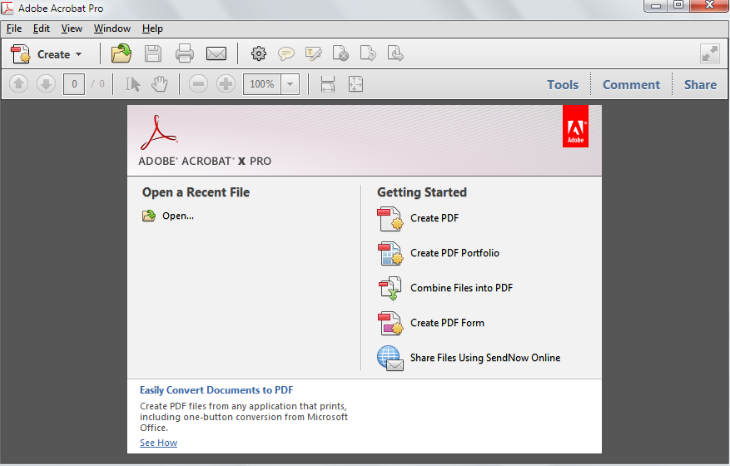
Task: Select the sticky note comment icon
Action: (x=286, y=54)
